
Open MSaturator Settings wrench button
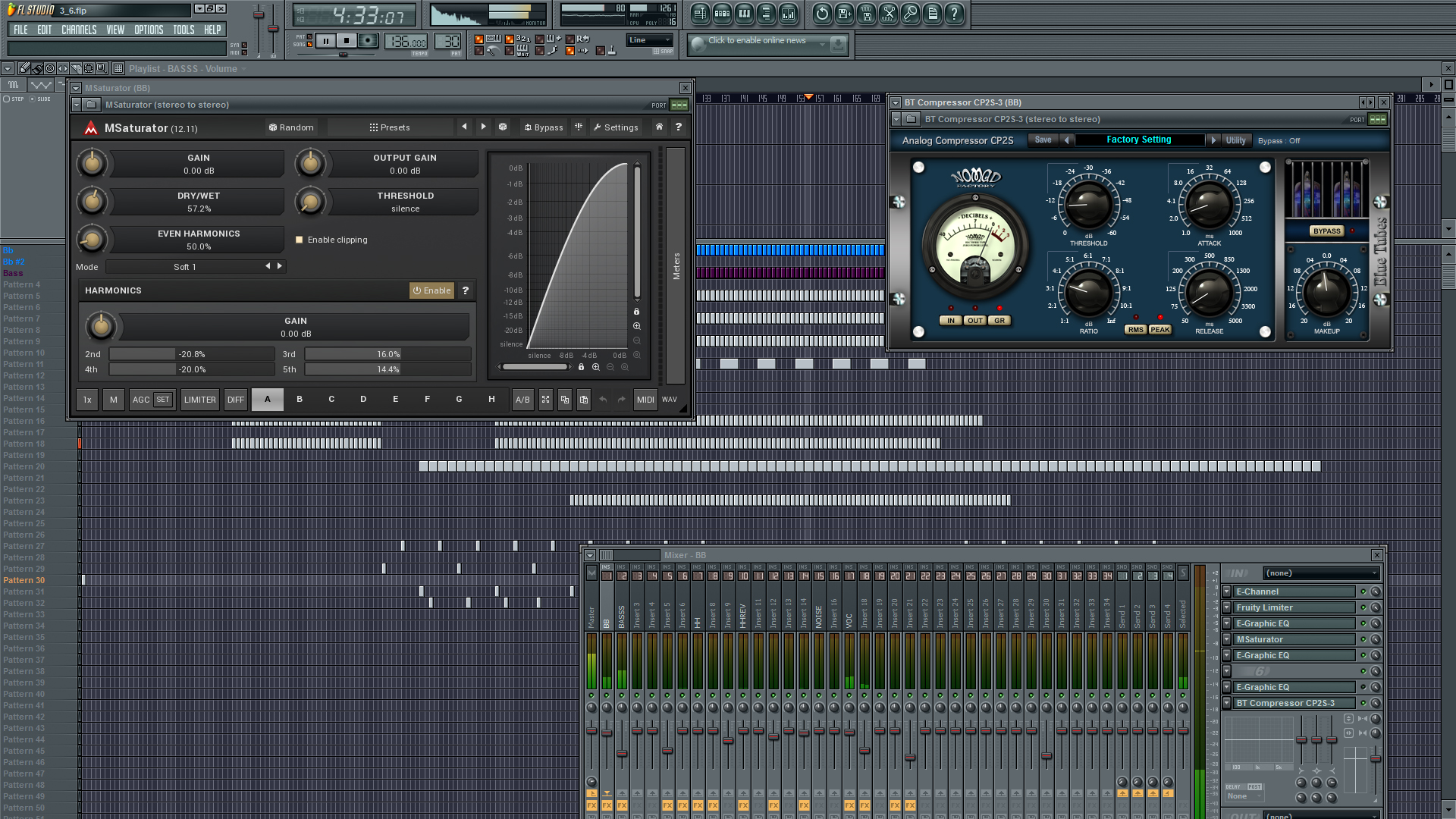(615, 127)
